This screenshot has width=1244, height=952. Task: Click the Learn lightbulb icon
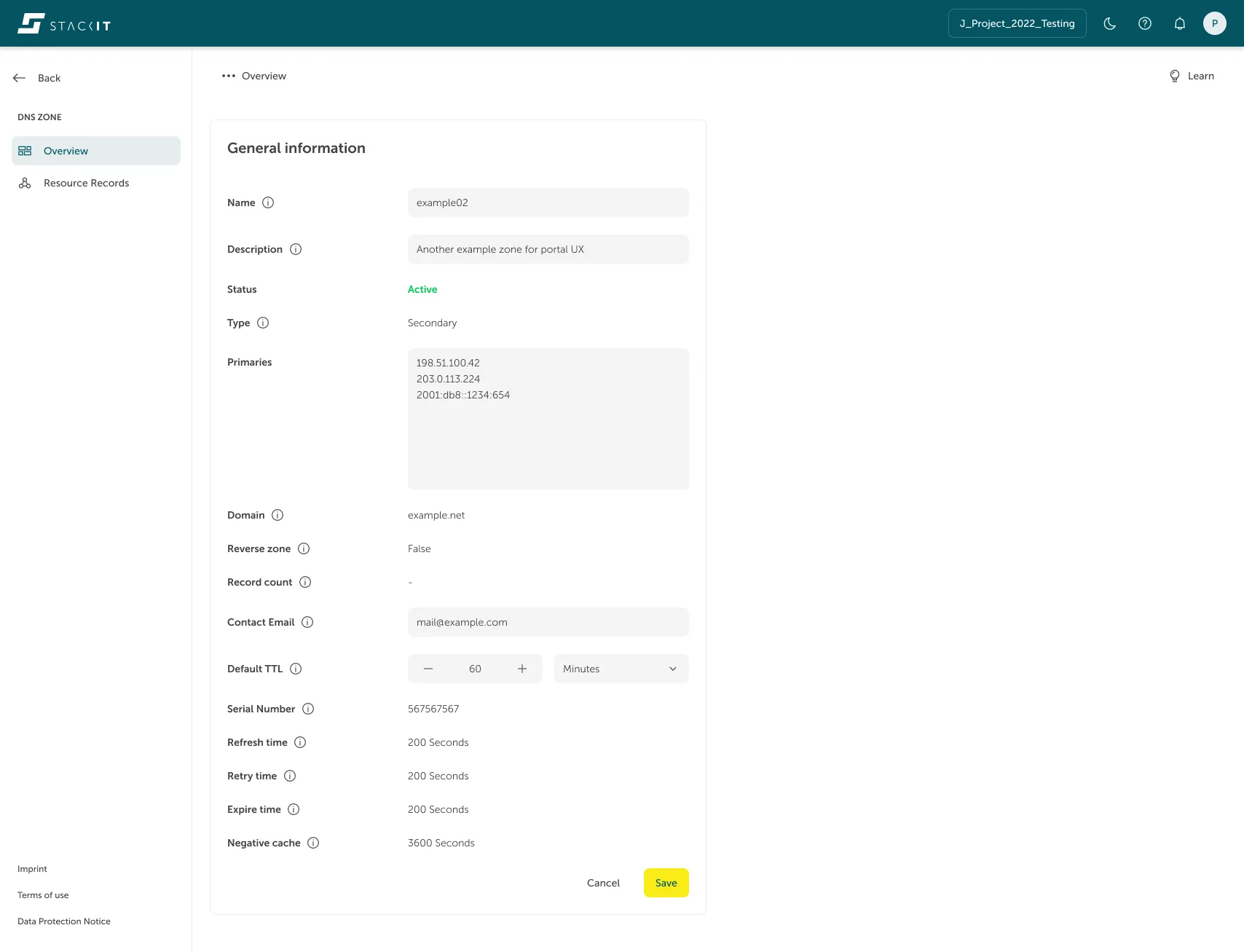pyautogui.click(x=1173, y=76)
